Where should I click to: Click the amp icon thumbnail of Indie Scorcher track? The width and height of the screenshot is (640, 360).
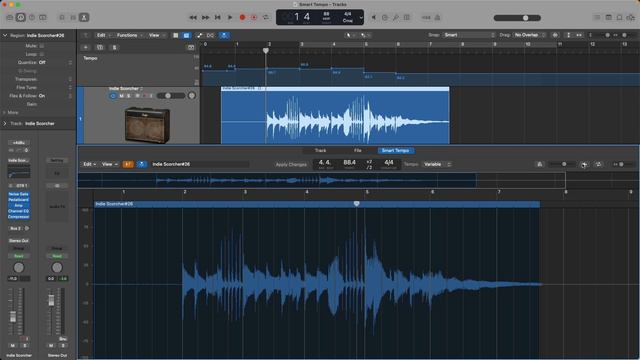tap(147, 124)
